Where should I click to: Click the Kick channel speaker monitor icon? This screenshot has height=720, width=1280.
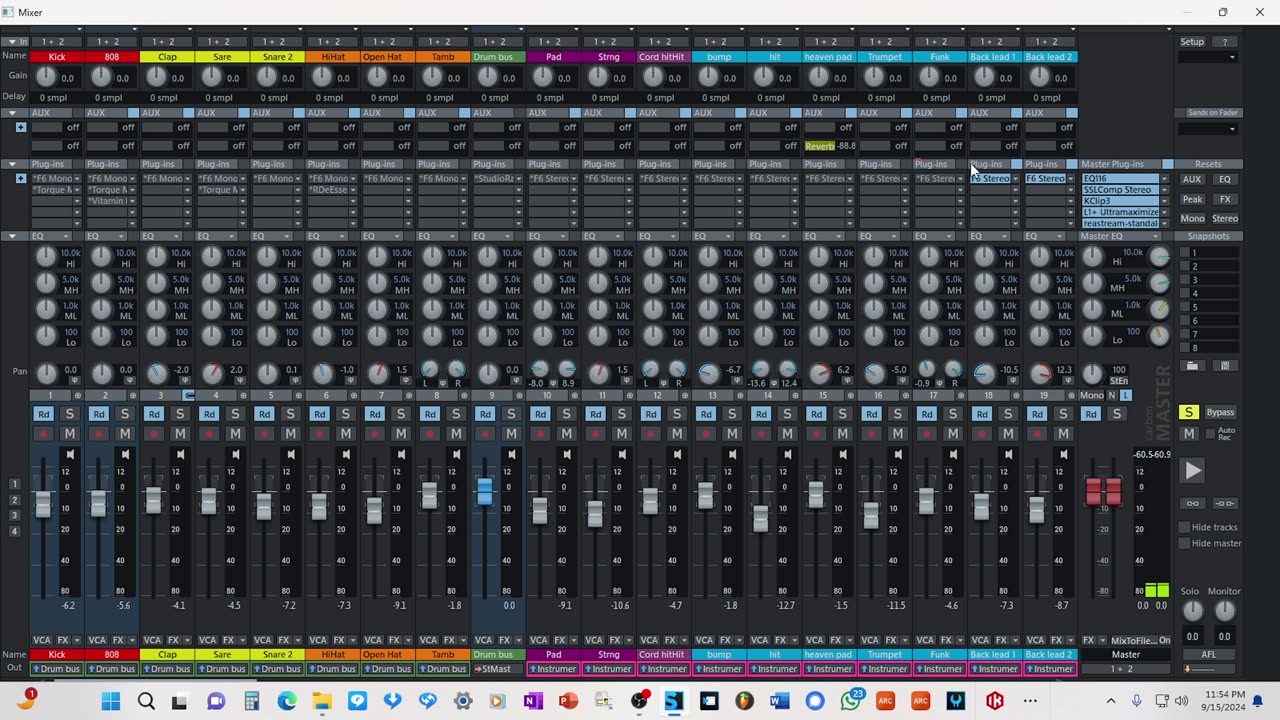point(70,455)
